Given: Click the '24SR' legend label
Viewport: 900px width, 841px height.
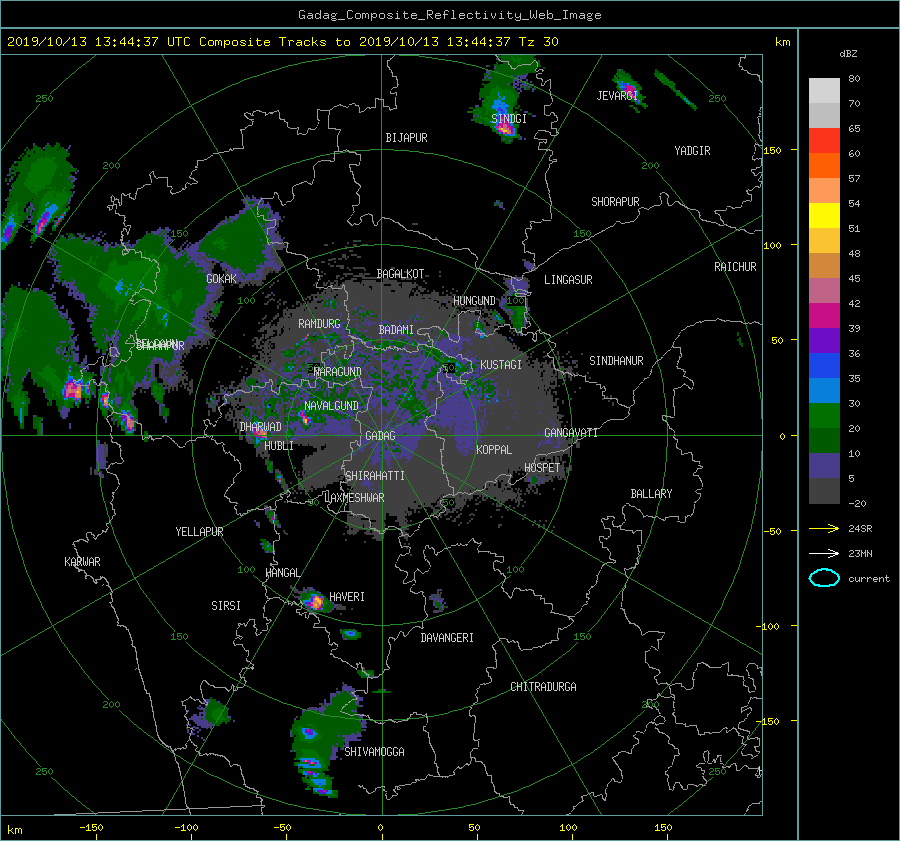Looking at the screenshot, I should [x=860, y=528].
